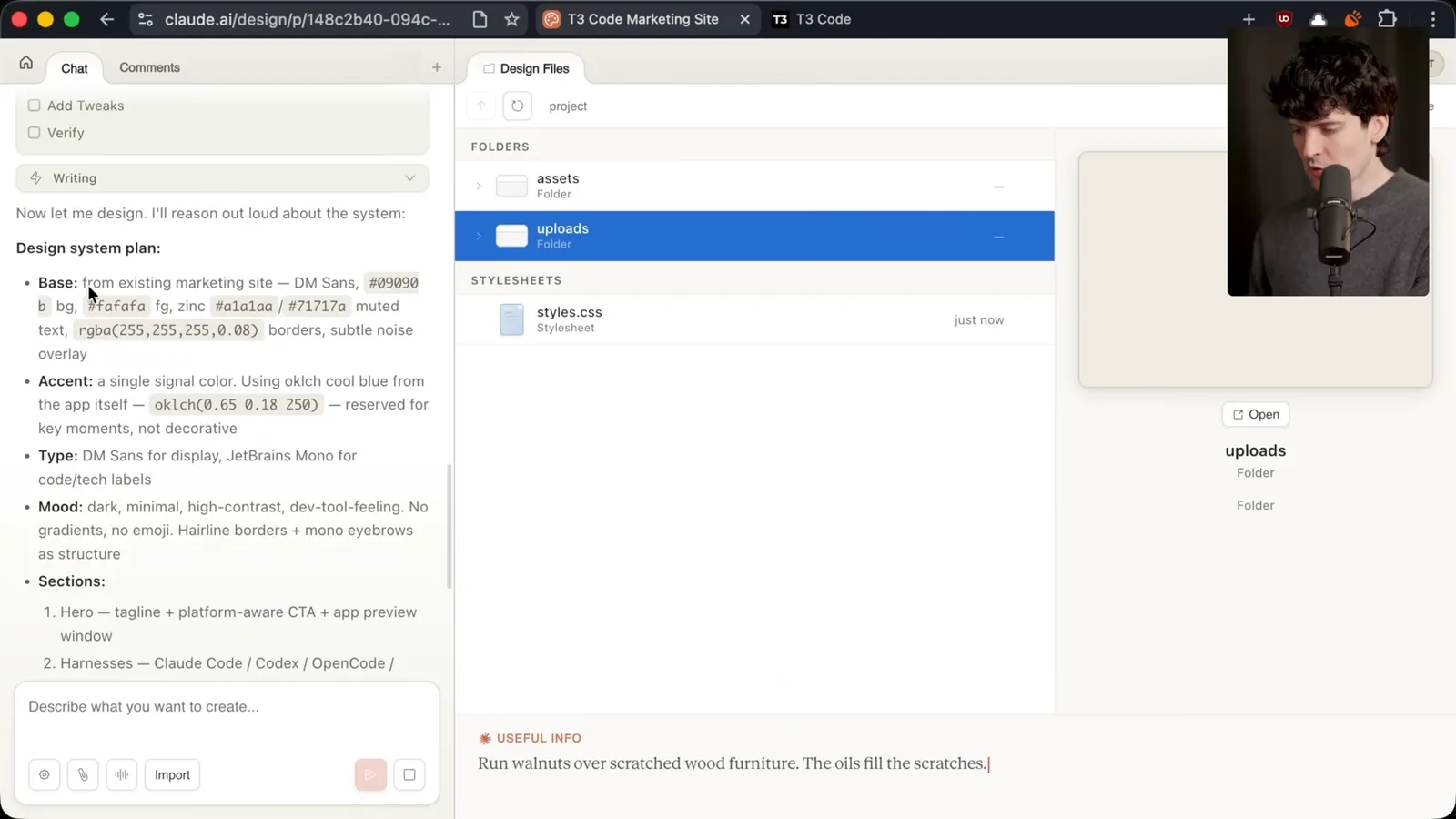This screenshot has height=819, width=1456.
Task: Click the browser address bar URL
Action: point(308,19)
